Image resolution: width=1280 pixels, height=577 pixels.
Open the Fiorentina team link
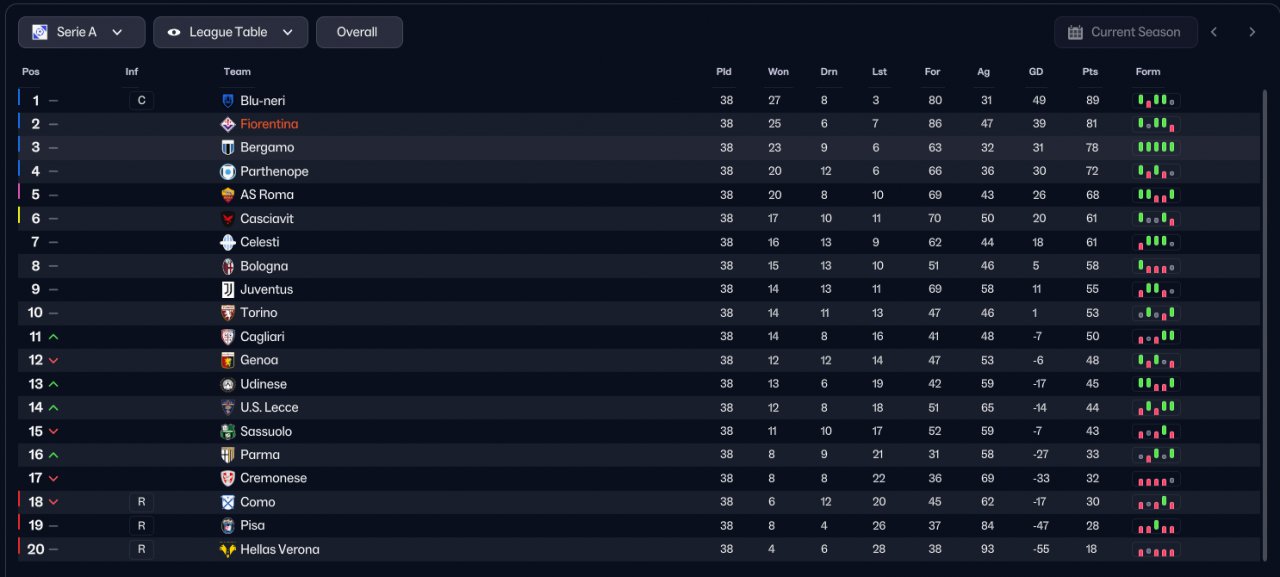(x=269, y=124)
